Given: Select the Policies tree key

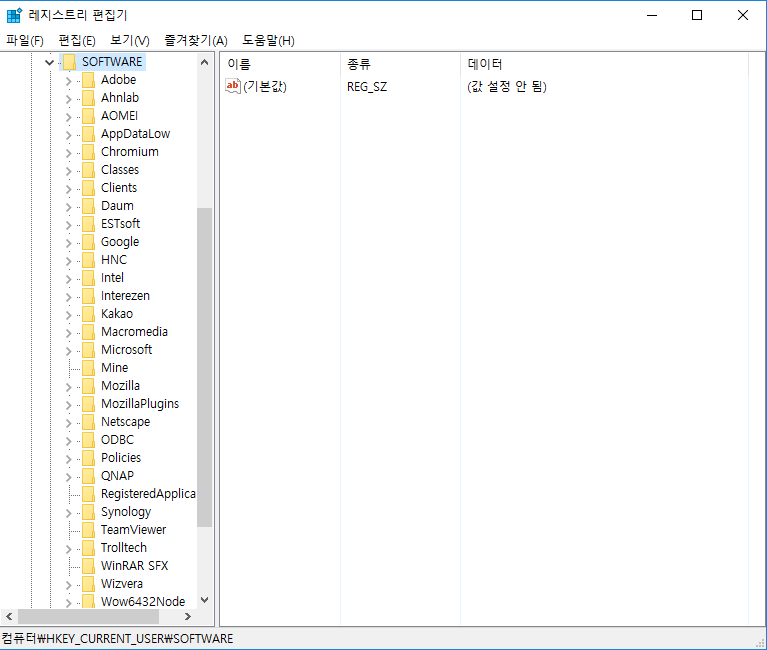Looking at the screenshot, I should (121, 458).
